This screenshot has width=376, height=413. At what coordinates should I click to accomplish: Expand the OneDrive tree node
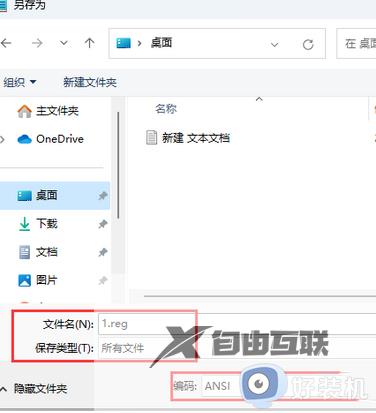pos(3,139)
